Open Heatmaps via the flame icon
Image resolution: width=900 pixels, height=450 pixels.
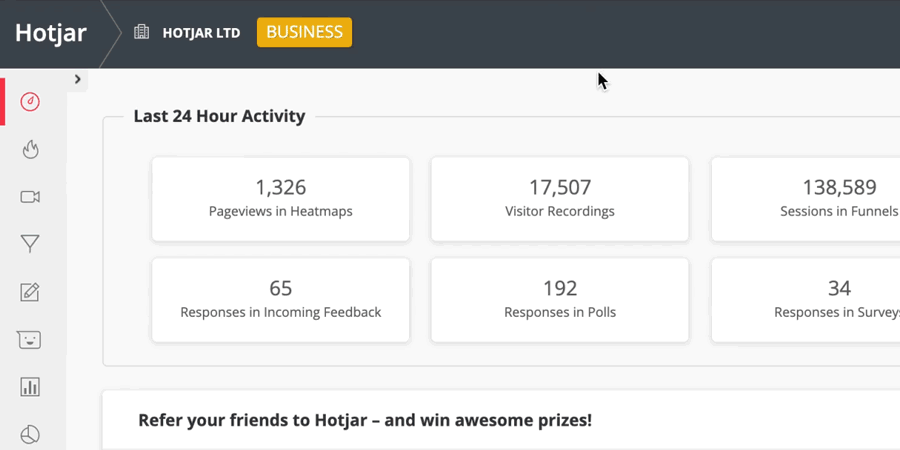click(x=30, y=149)
